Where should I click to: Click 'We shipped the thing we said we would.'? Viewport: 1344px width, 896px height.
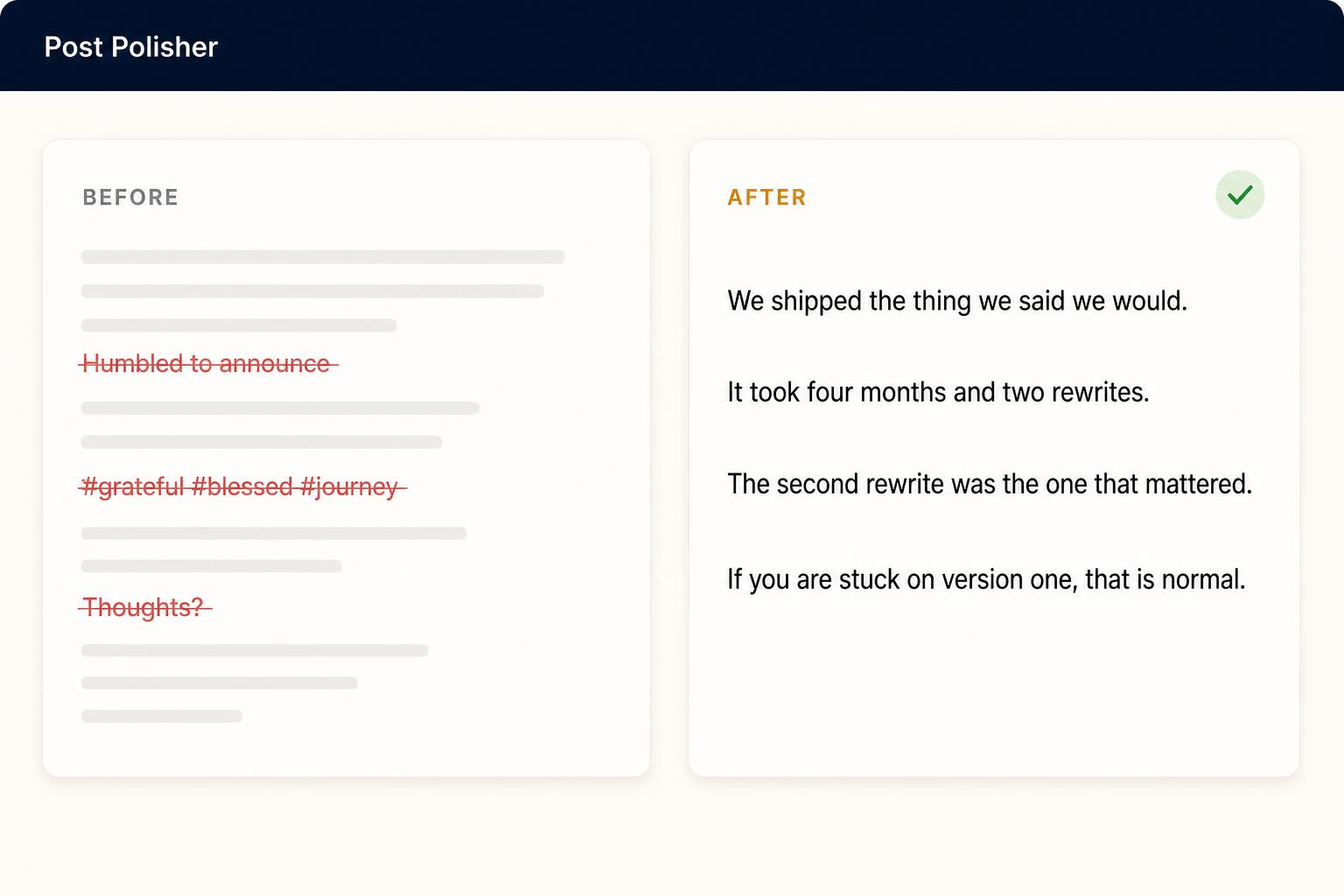[957, 301]
